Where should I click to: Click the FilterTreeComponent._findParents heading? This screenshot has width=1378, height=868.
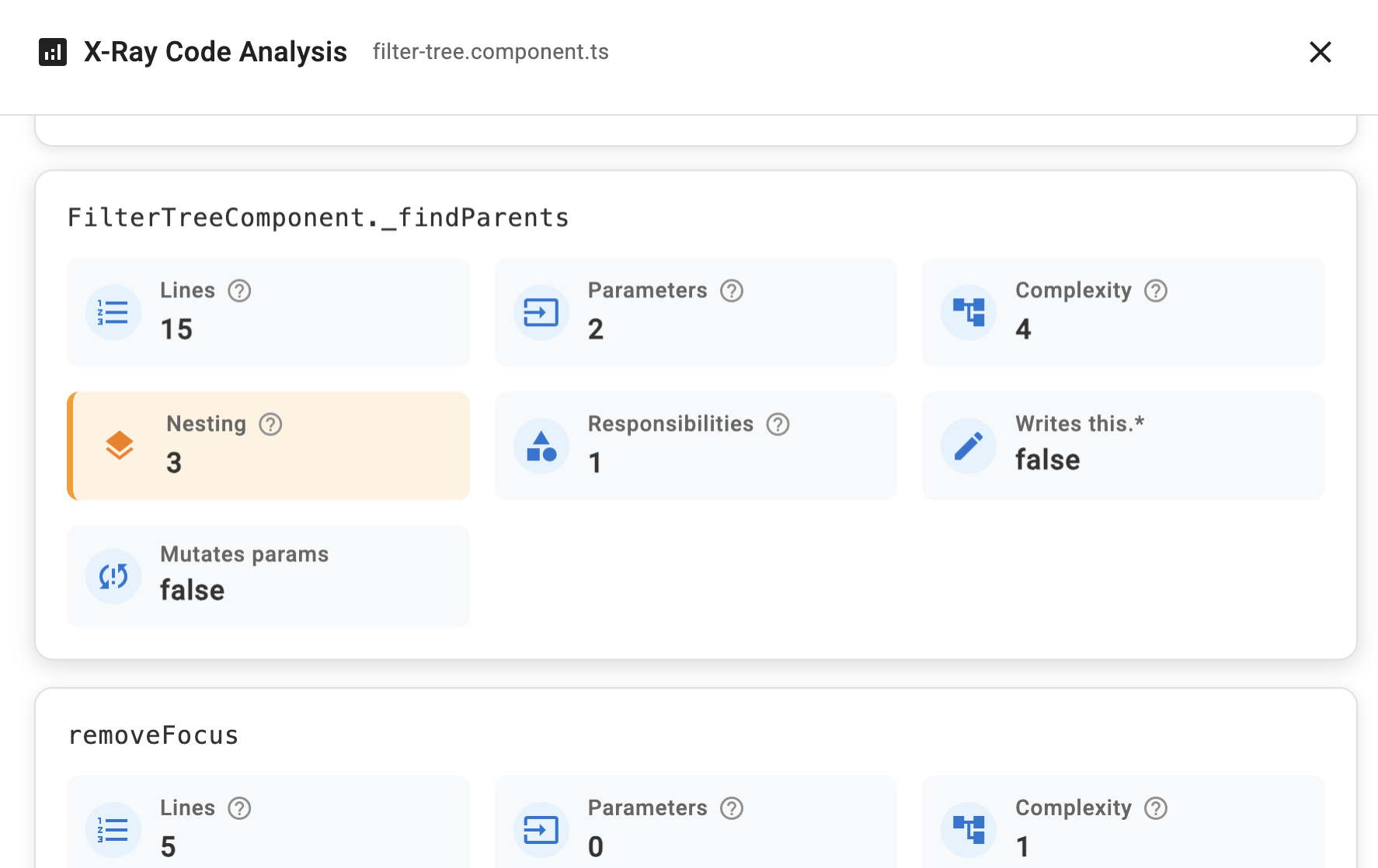(x=318, y=218)
